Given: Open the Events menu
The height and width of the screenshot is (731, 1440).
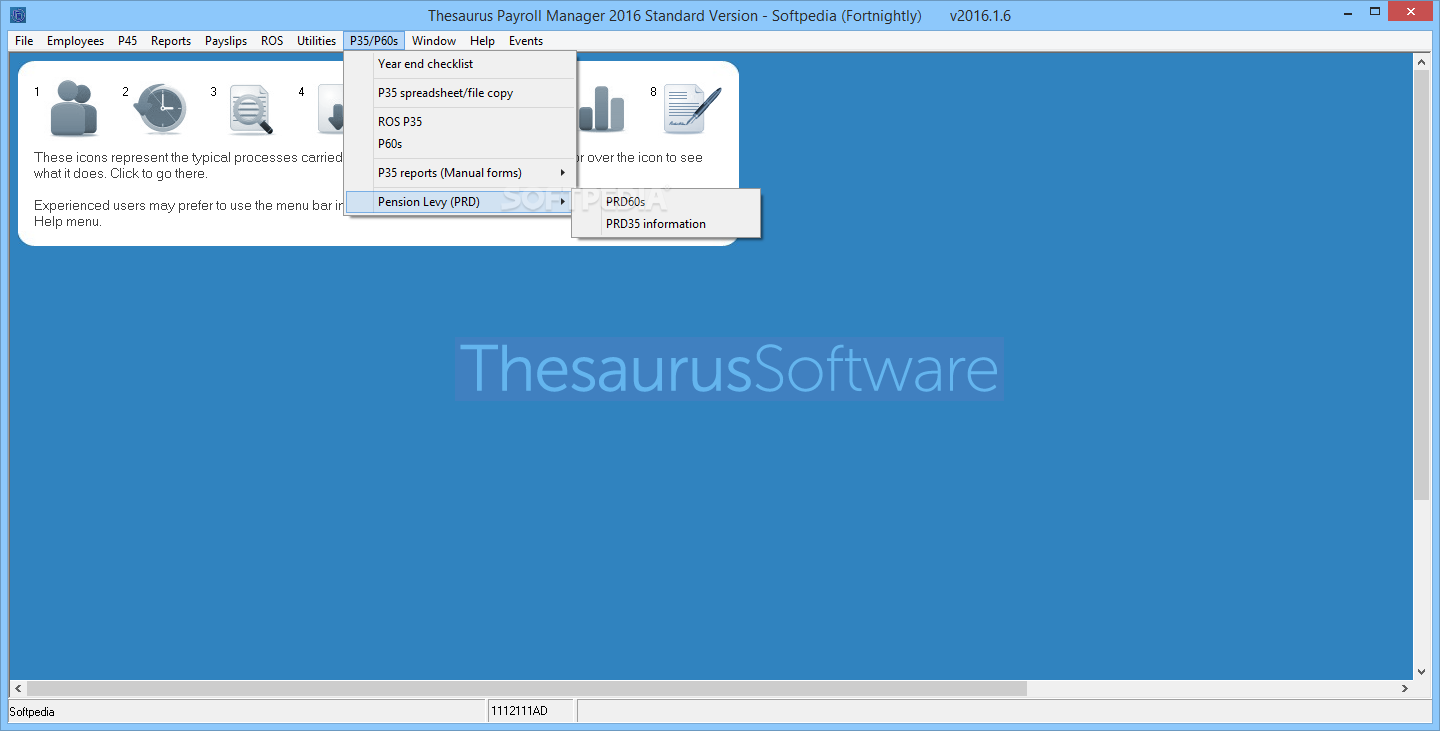Looking at the screenshot, I should [x=526, y=41].
